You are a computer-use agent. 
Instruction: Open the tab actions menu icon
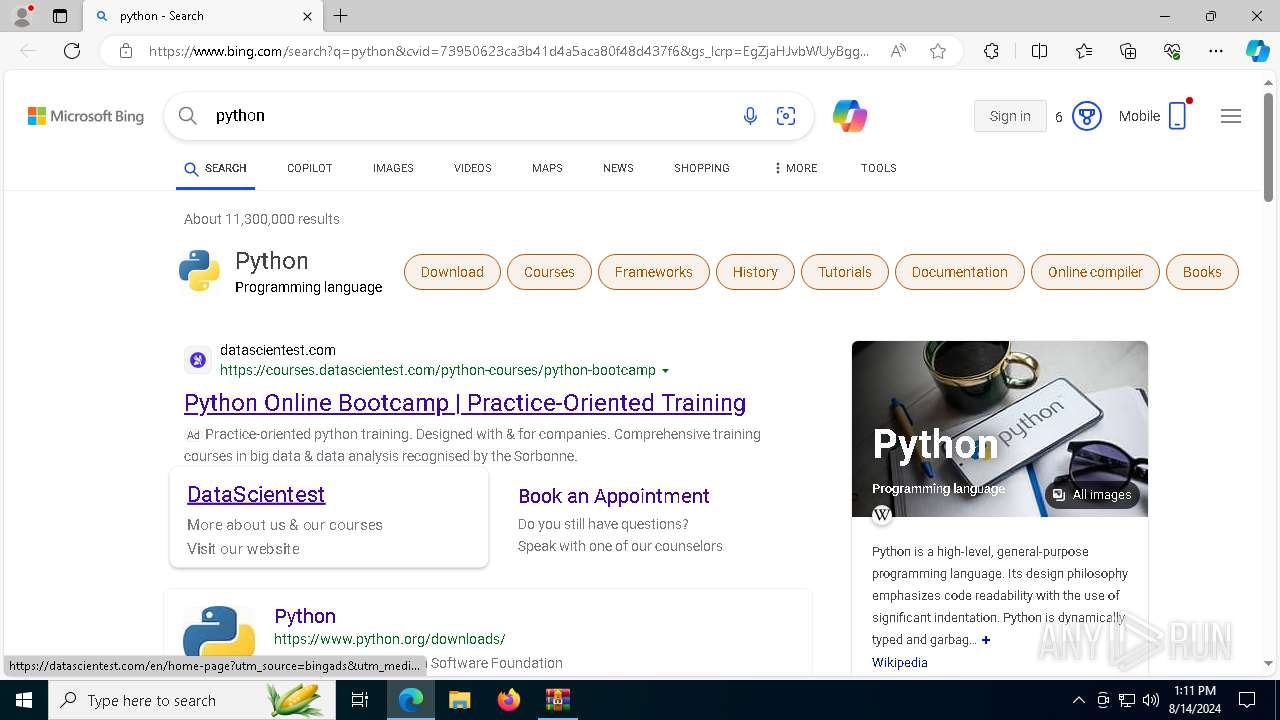pos(60,16)
